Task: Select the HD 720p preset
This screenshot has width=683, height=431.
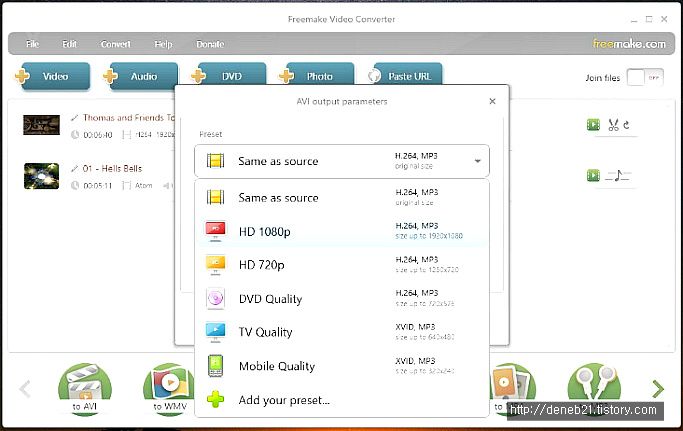Action: (342, 265)
